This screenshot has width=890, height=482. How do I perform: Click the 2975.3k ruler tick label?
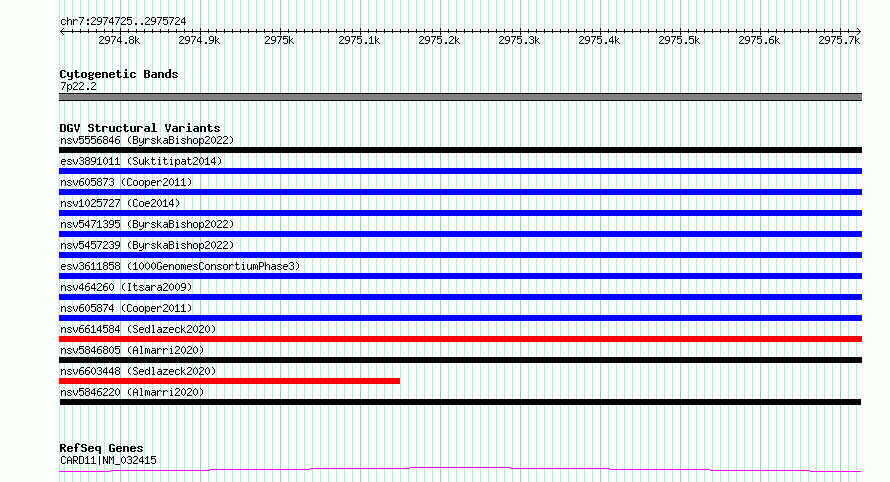pos(519,40)
